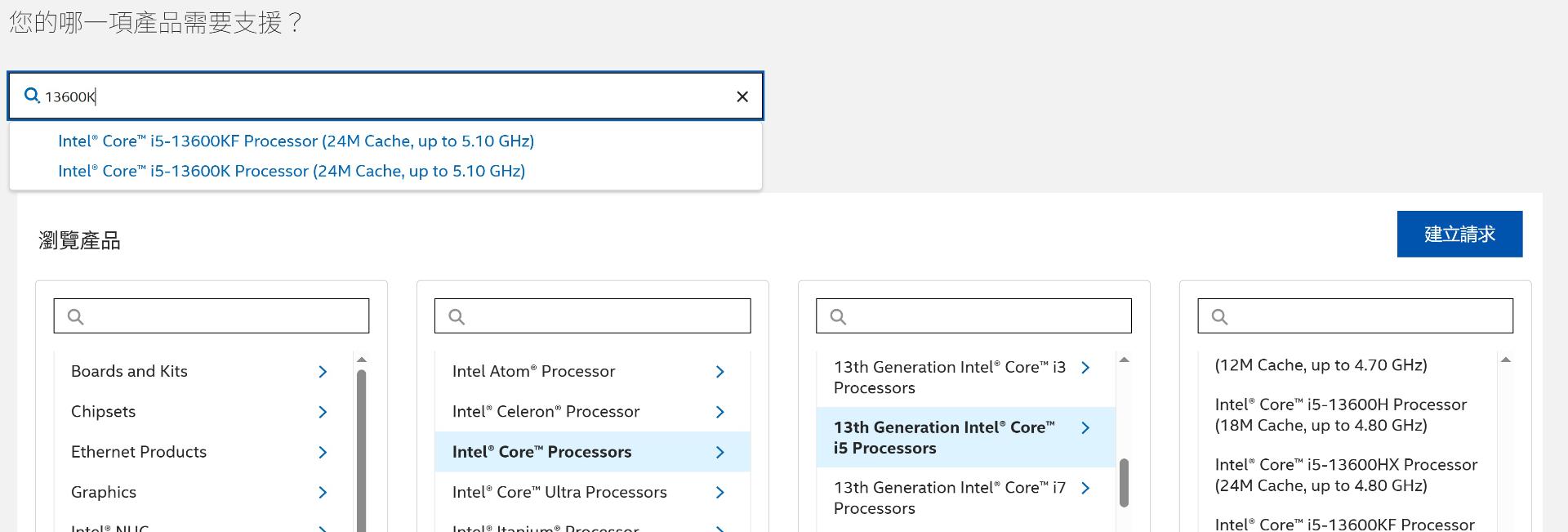Expand Boards and Kits category chevron
Screen dimensions: 1568x532
point(323,372)
